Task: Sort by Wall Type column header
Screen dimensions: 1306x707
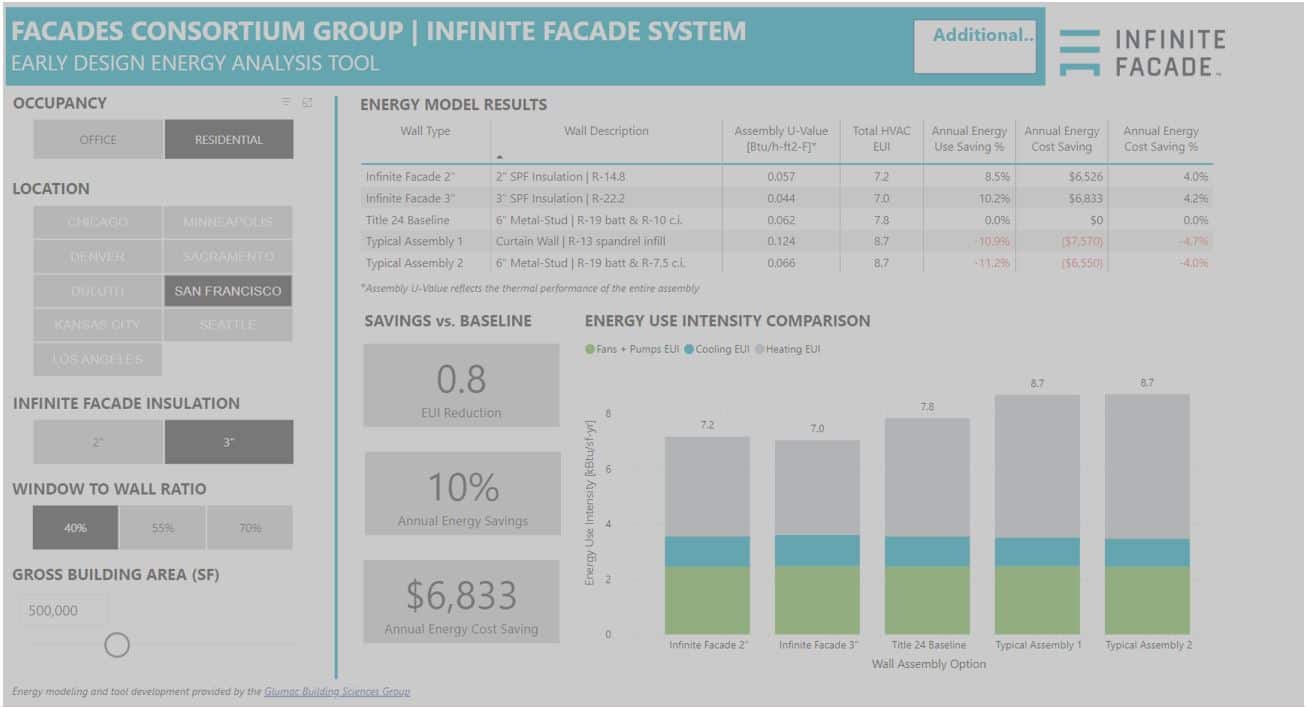Action: 425,131
